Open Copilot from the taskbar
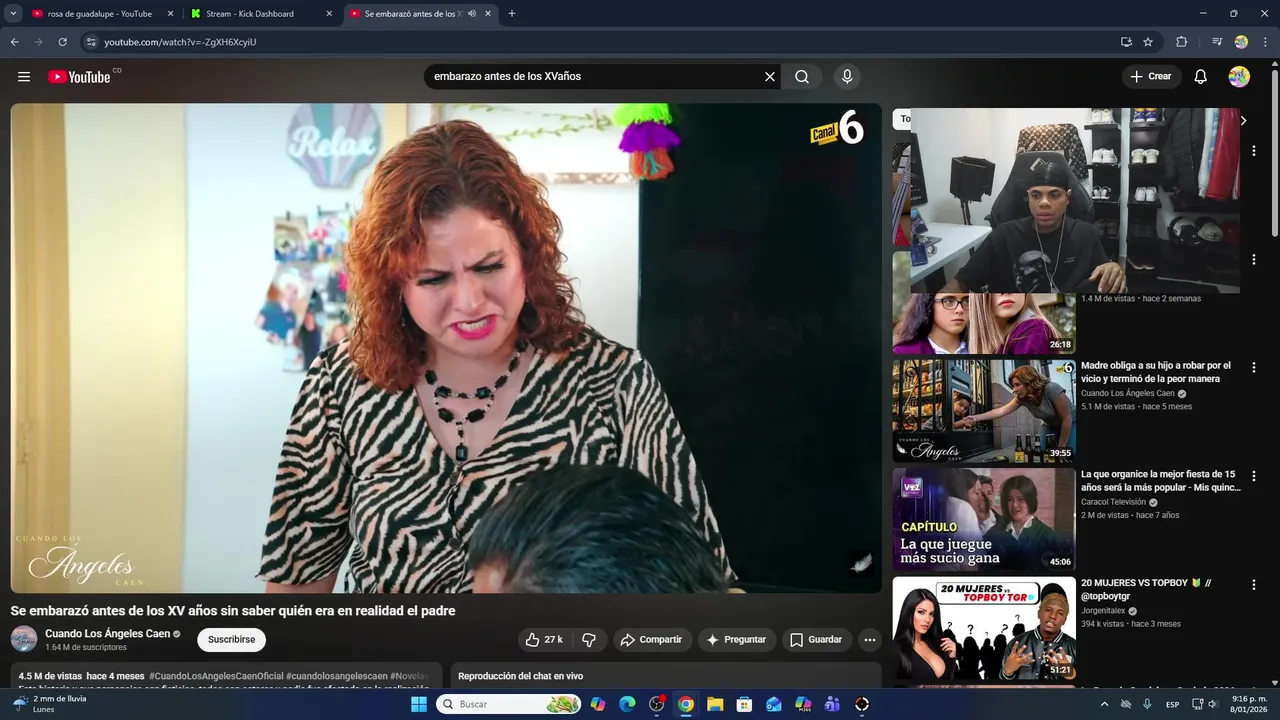Image resolution: width=1280 pixels, height=720 pixels. point(598,704)
